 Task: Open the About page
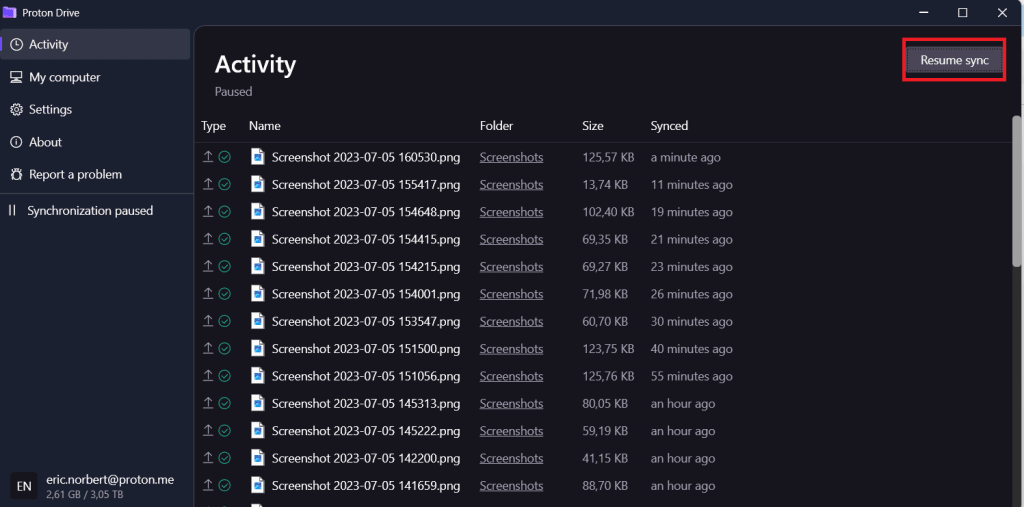[x=96, y=142]
